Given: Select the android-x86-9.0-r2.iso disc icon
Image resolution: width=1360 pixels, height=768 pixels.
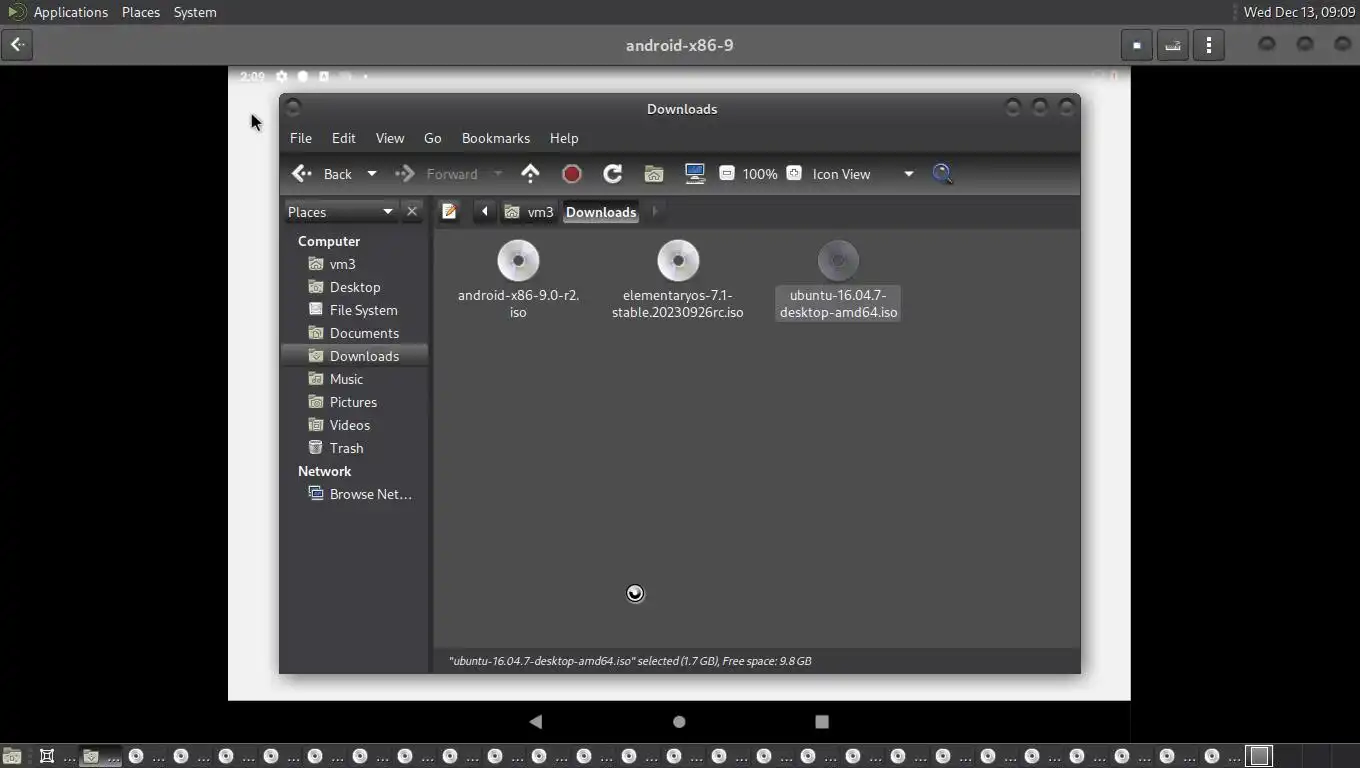Looking at the screenshot, I should click(518, 261).
